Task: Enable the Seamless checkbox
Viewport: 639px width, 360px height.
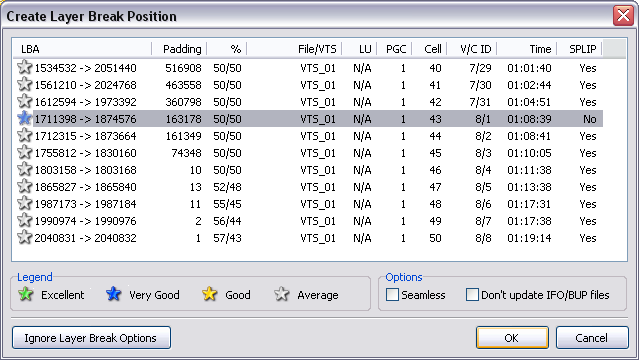Action: (392, 294)
